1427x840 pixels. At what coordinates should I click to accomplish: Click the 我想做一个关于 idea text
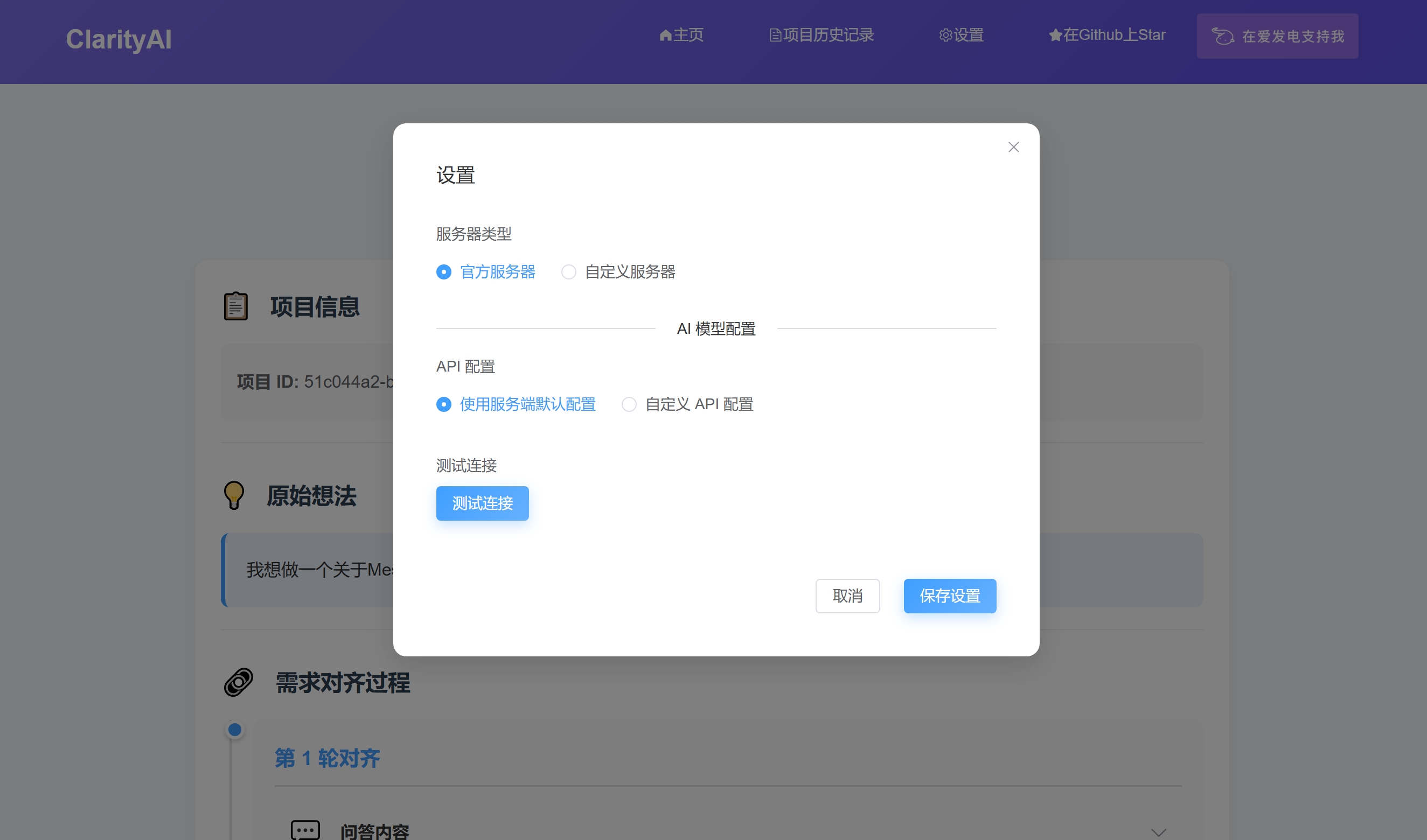pos(319,570)
